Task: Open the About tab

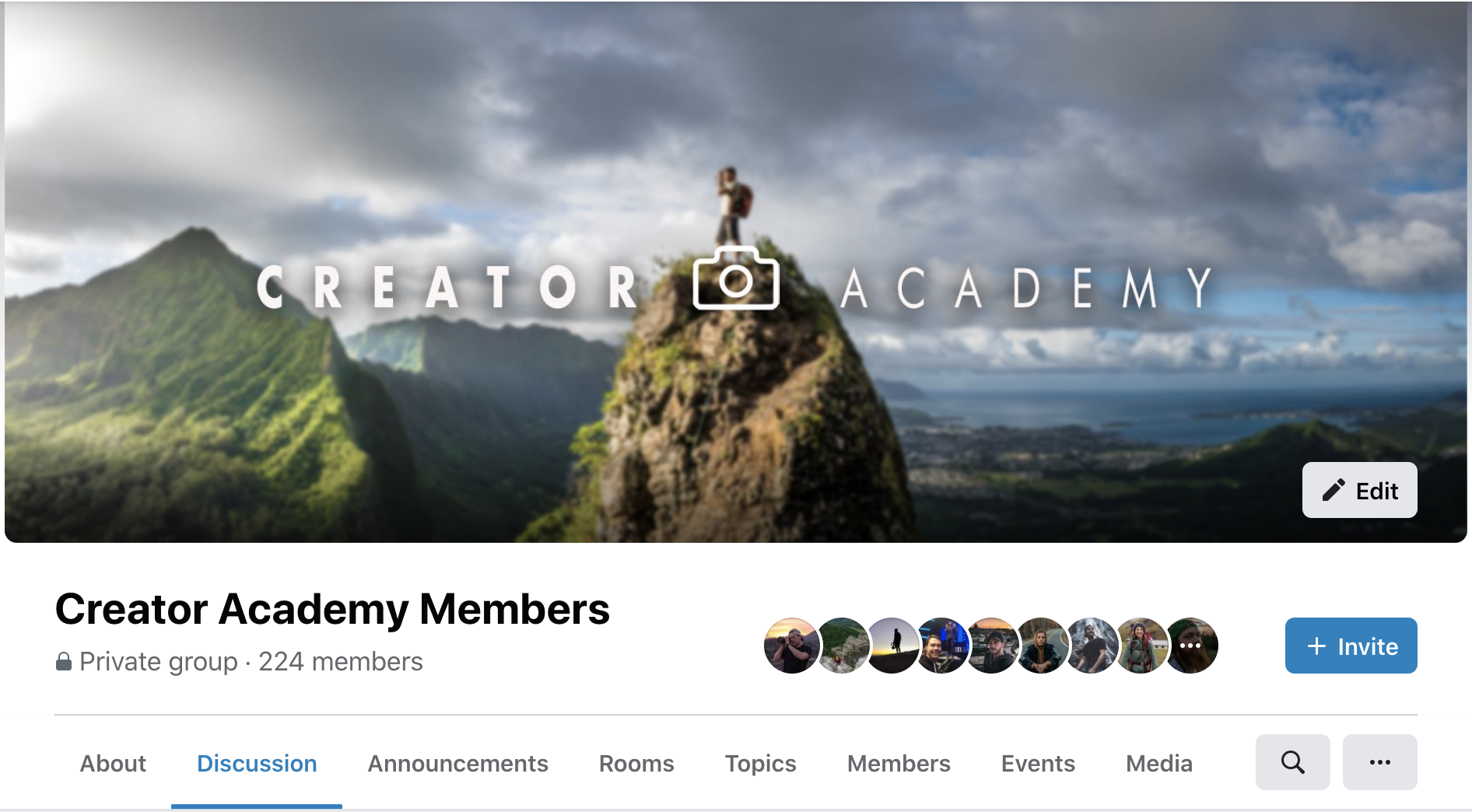Action: [113, 763]
